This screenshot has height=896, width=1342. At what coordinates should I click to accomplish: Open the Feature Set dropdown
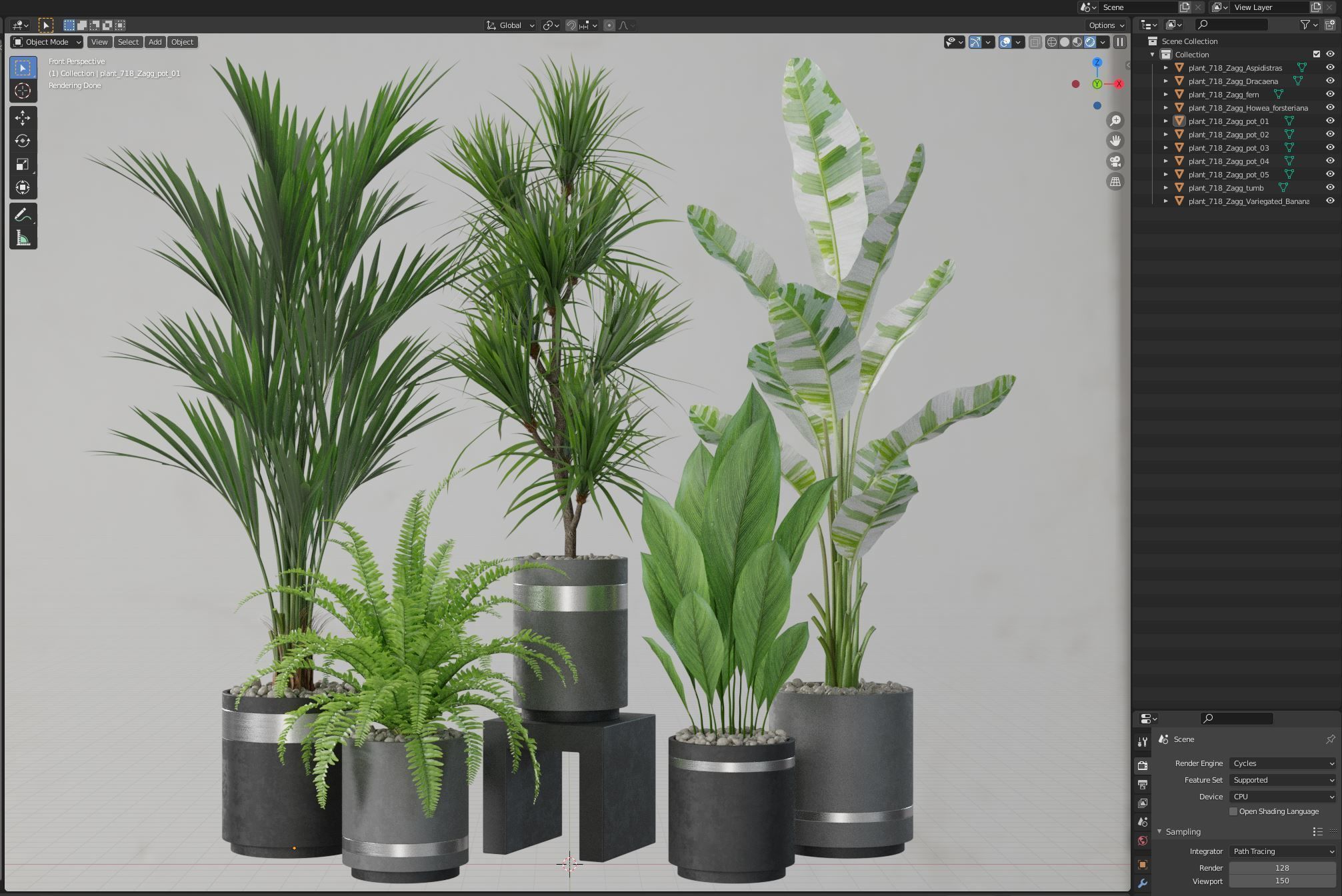[1283, 780]
